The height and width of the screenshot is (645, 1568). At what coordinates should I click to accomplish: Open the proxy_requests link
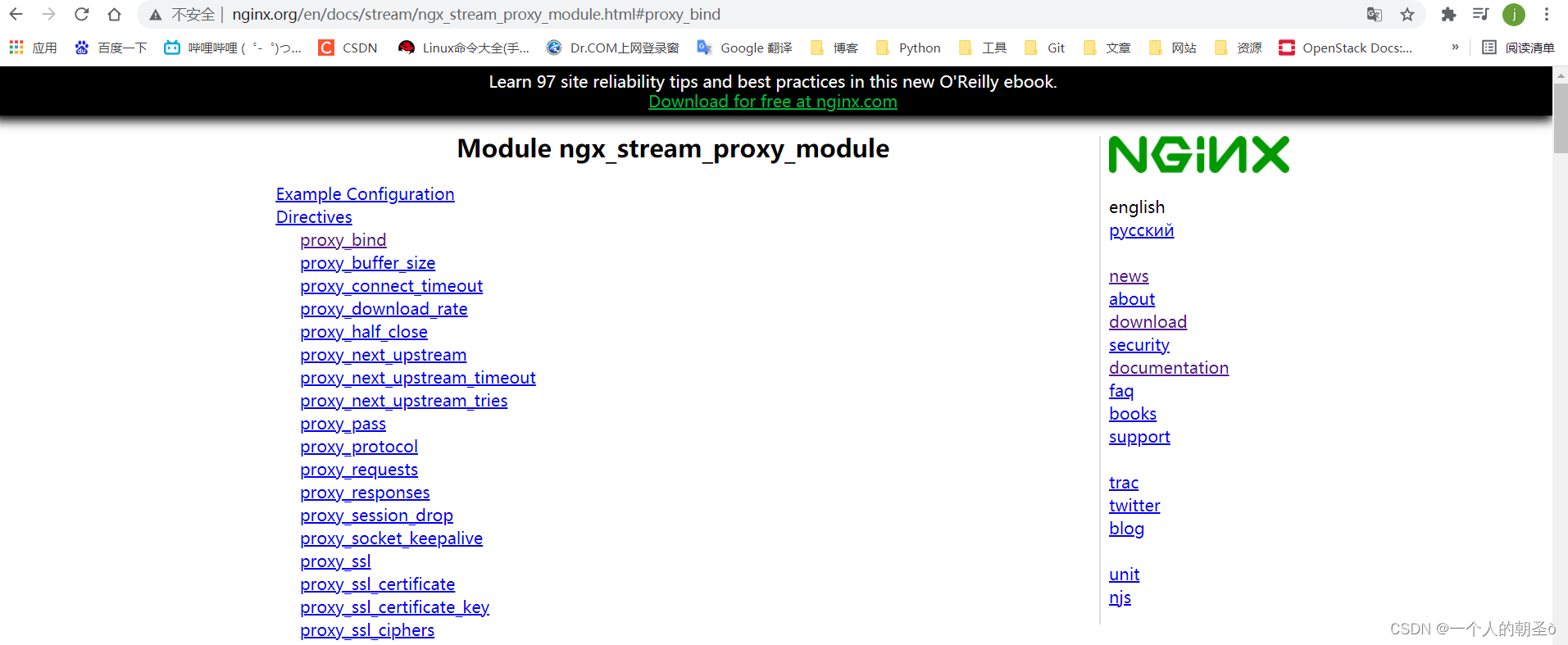click(359, 470)
